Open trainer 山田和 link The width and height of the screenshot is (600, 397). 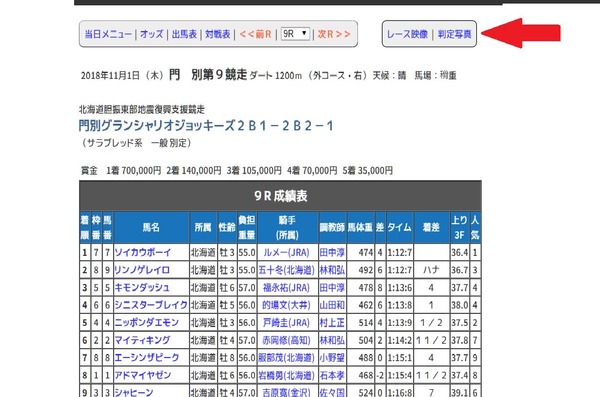[332, 305]
